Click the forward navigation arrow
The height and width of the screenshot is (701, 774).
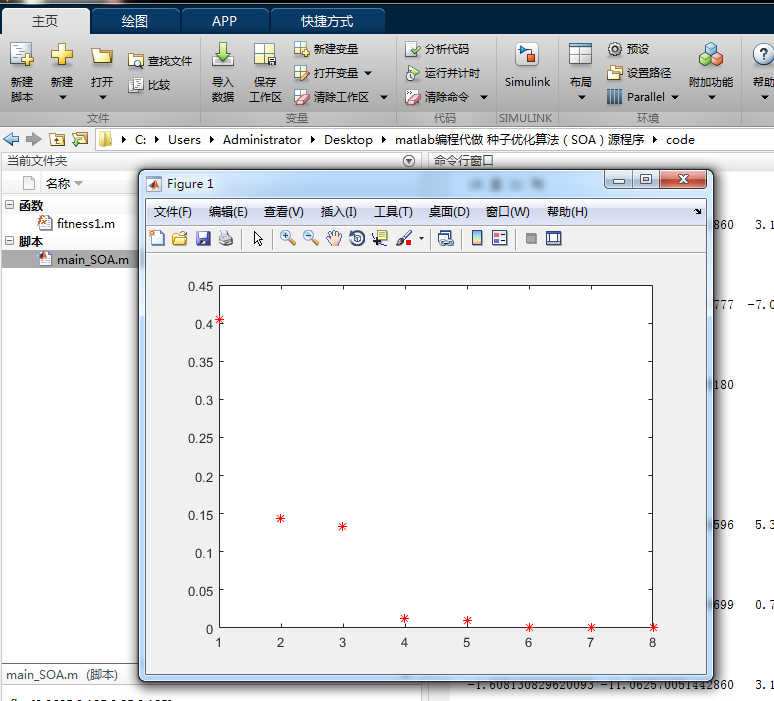(x=34, y=140)
